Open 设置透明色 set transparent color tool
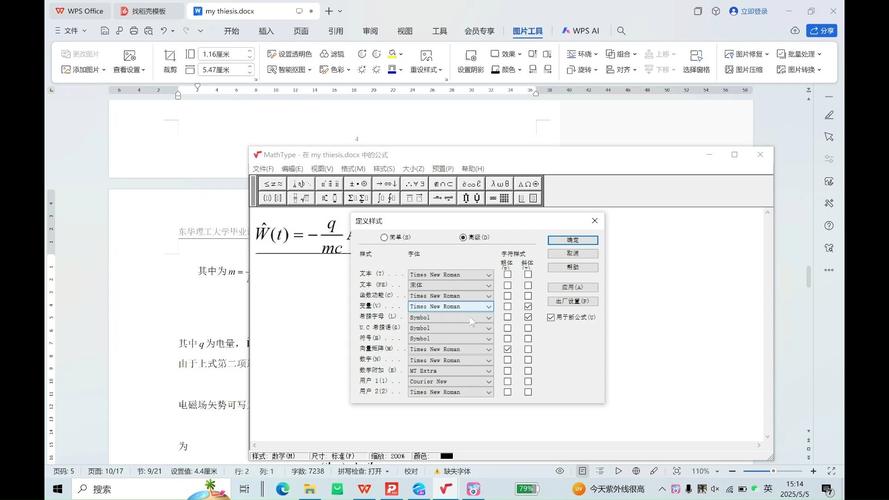The image size is (889, 500). tap(290, 54)
